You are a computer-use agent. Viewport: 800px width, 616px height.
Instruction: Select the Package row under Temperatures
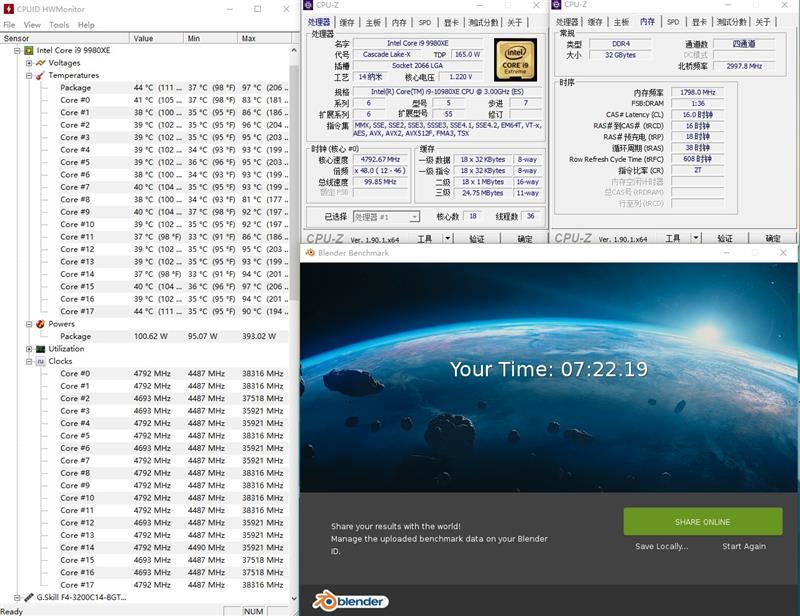pos(173,88)
